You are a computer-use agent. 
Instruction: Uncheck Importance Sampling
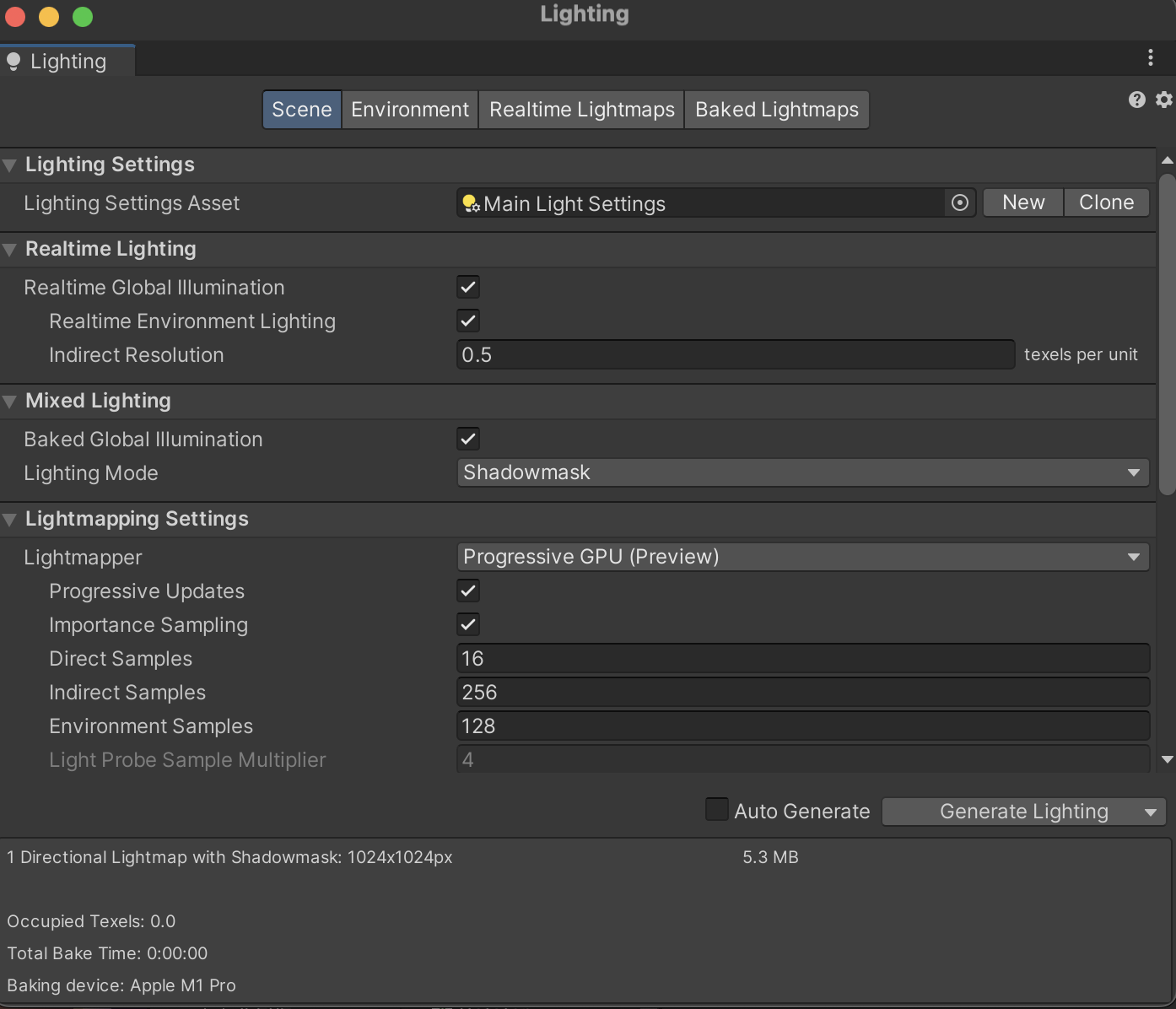pos(468,624)
